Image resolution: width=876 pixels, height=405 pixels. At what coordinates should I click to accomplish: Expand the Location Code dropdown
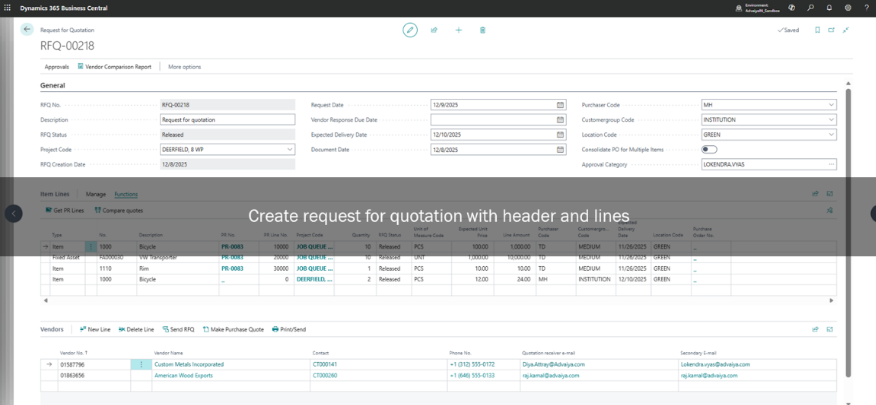[x=831, y=134]
